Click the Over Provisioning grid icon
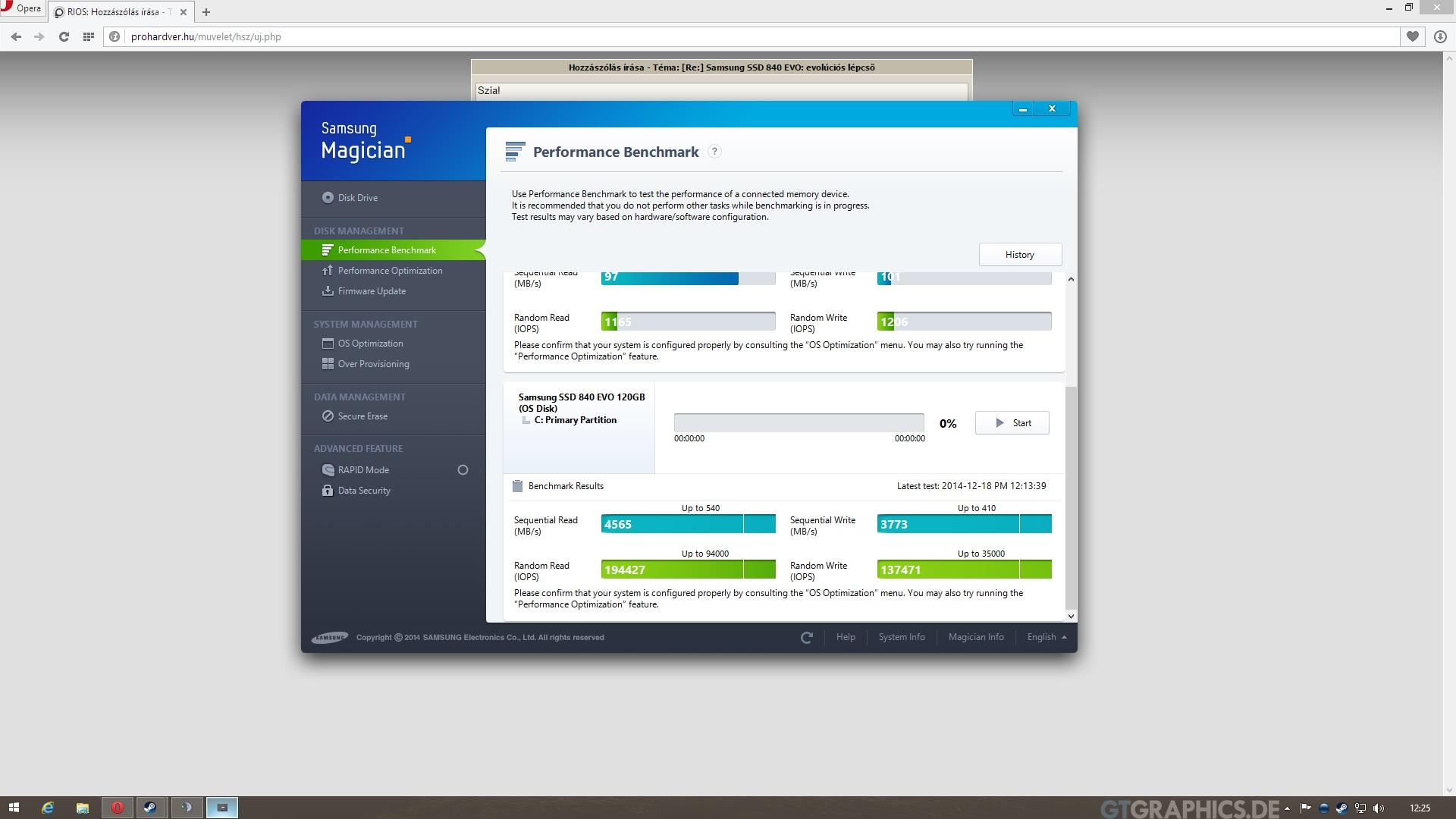This screenshot has height=819, width=1456. 328,363
